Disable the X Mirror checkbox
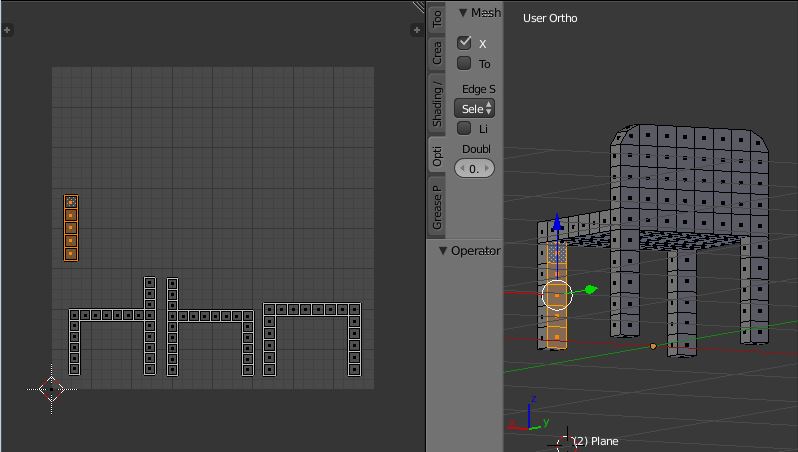This screenshot has height=452, width=798. click(464, 43)
